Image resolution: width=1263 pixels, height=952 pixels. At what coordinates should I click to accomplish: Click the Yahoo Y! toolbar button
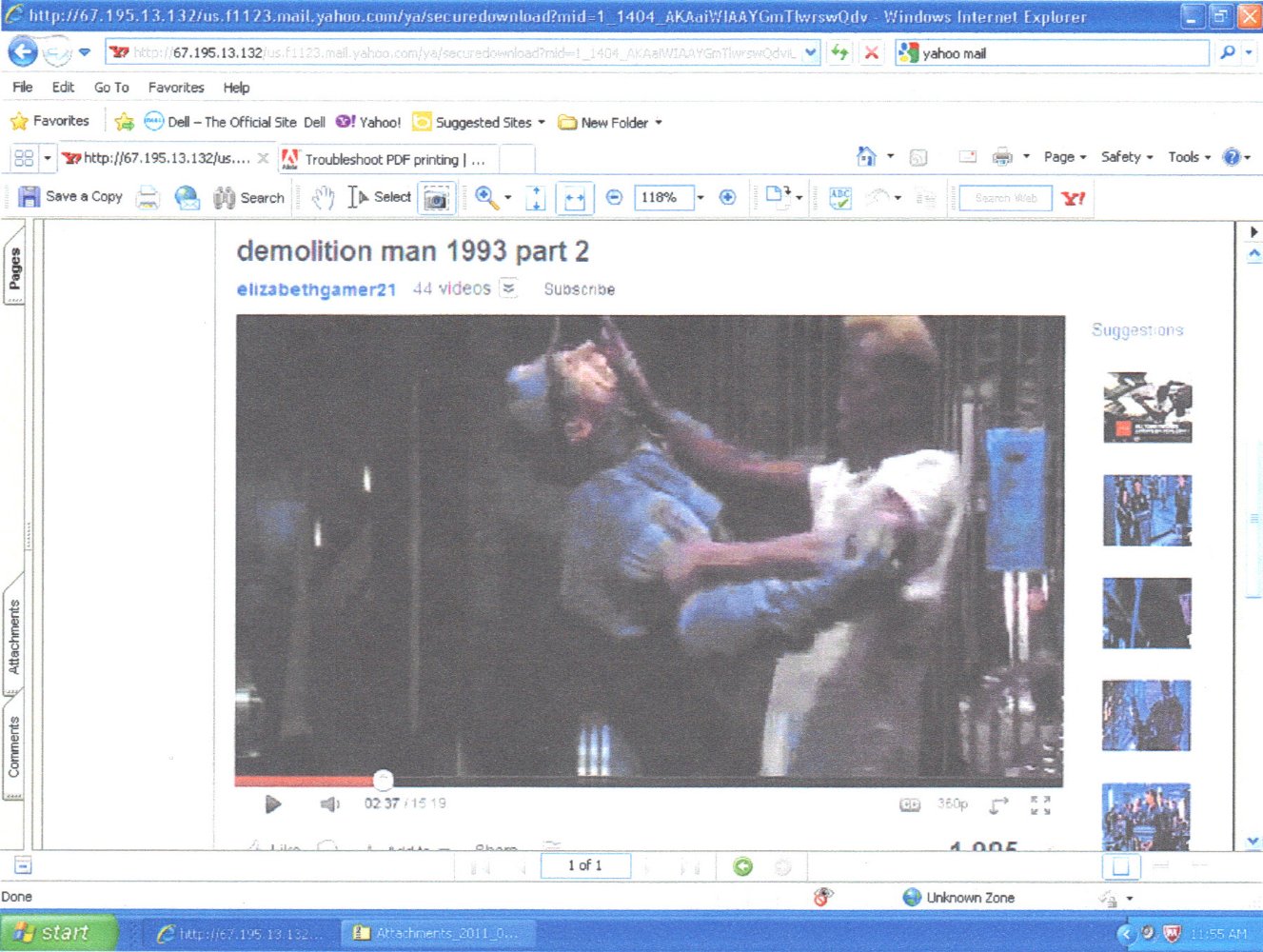point(1073,198)
